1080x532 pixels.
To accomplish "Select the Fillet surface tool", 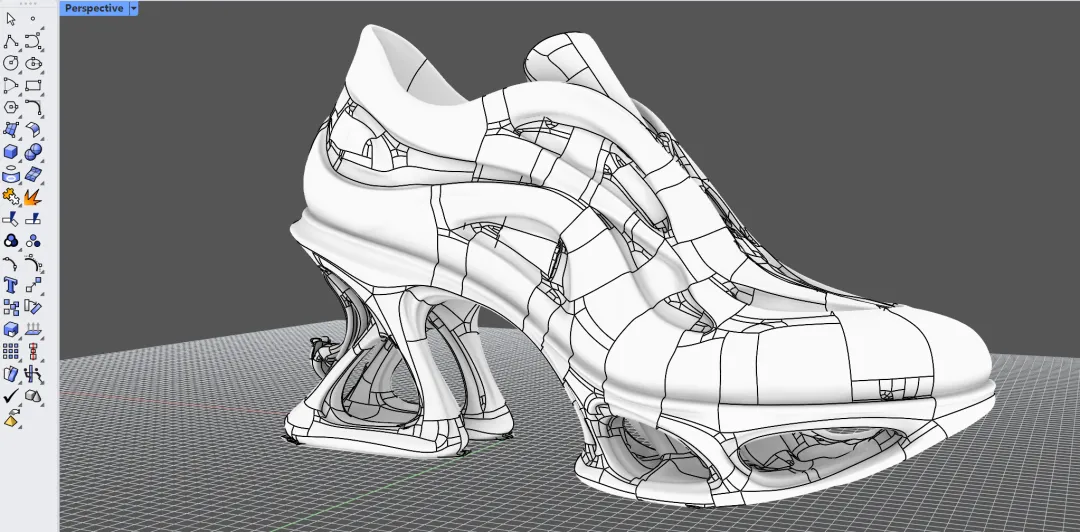I will [33, 130].
